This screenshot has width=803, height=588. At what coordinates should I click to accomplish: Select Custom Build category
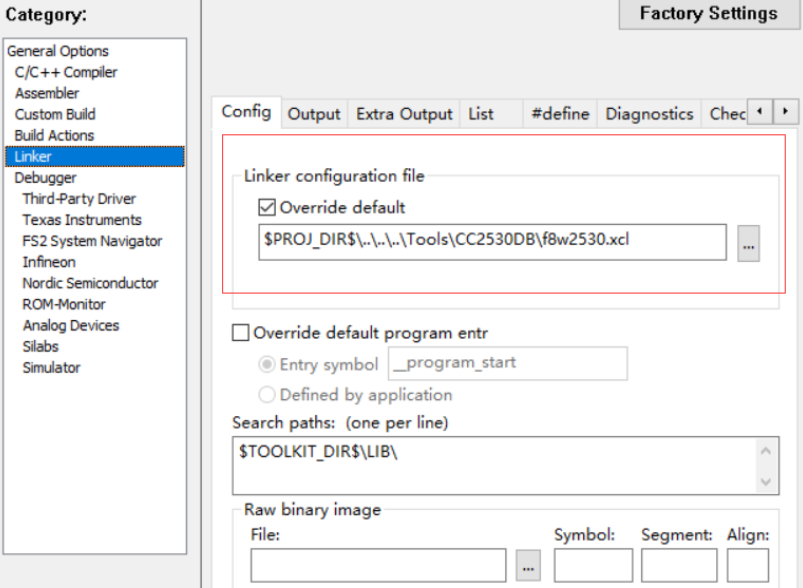click(55, 114)
